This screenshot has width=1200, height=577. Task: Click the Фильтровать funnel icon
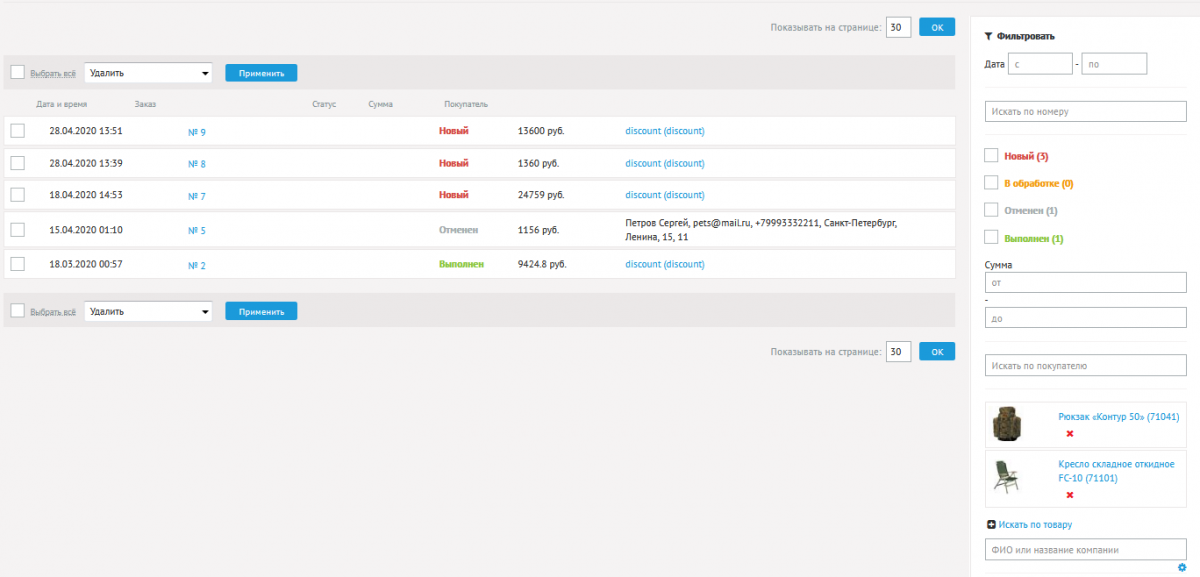click(989, 36)
